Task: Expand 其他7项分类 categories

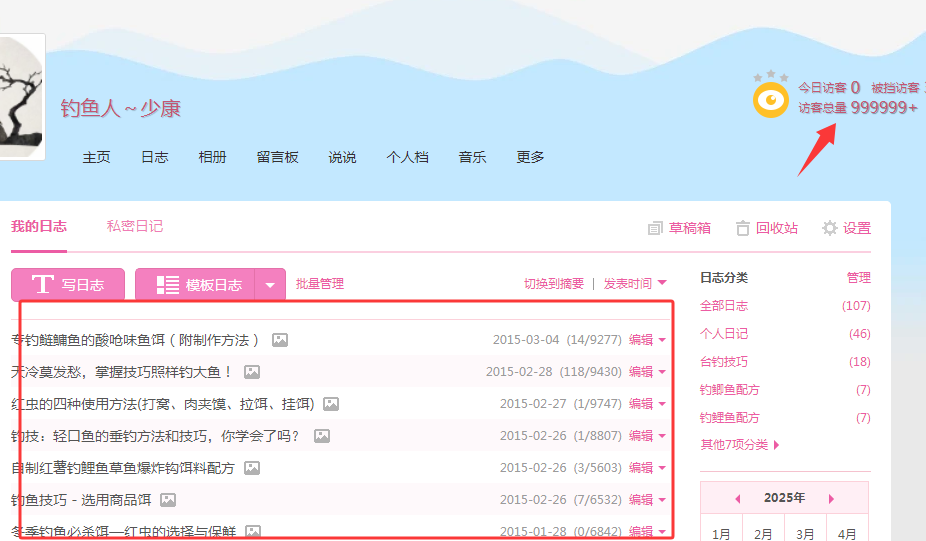Action: pyautogui.click(x=739, y=445)
